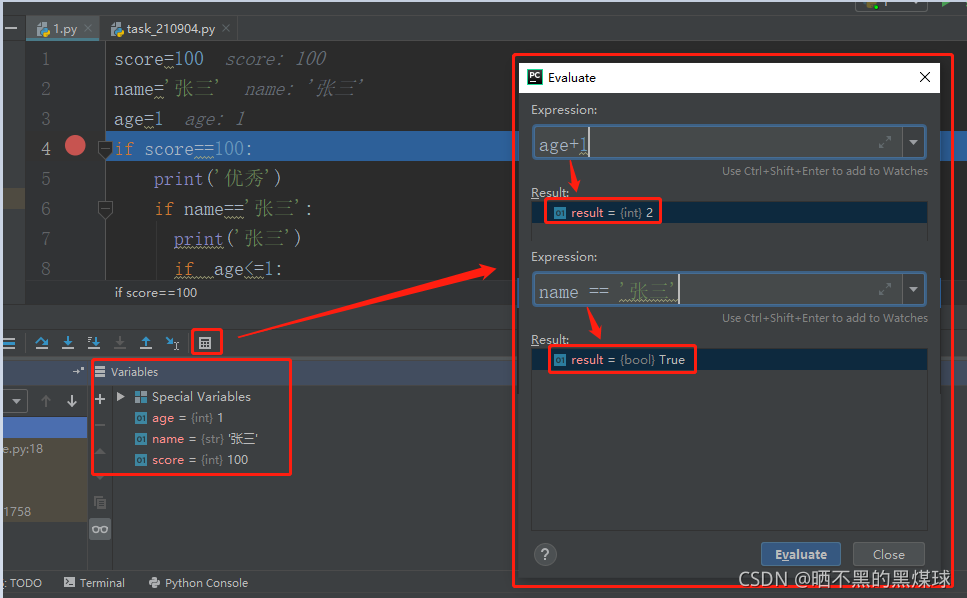This screenshot has width=967, height=598.
Task: Click the Close button in Evaluate dialog
Action: pos(889,554)
